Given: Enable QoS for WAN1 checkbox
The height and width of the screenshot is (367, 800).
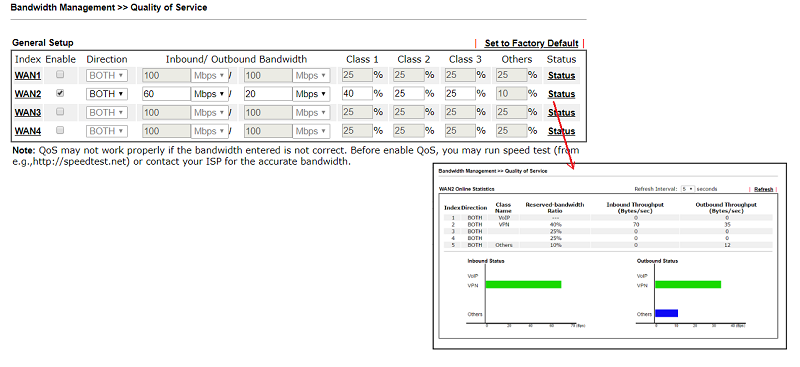Looking at the screenshot, I should pyautogui.click(x=60, y=75).
